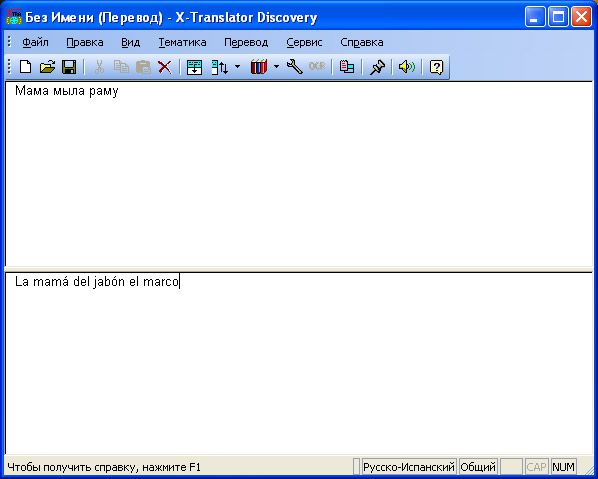Image resolution: width=598 pixels, height=479 pixels.
Task: Expand the translation direction dropdown arrow
Action: (238, 67)
